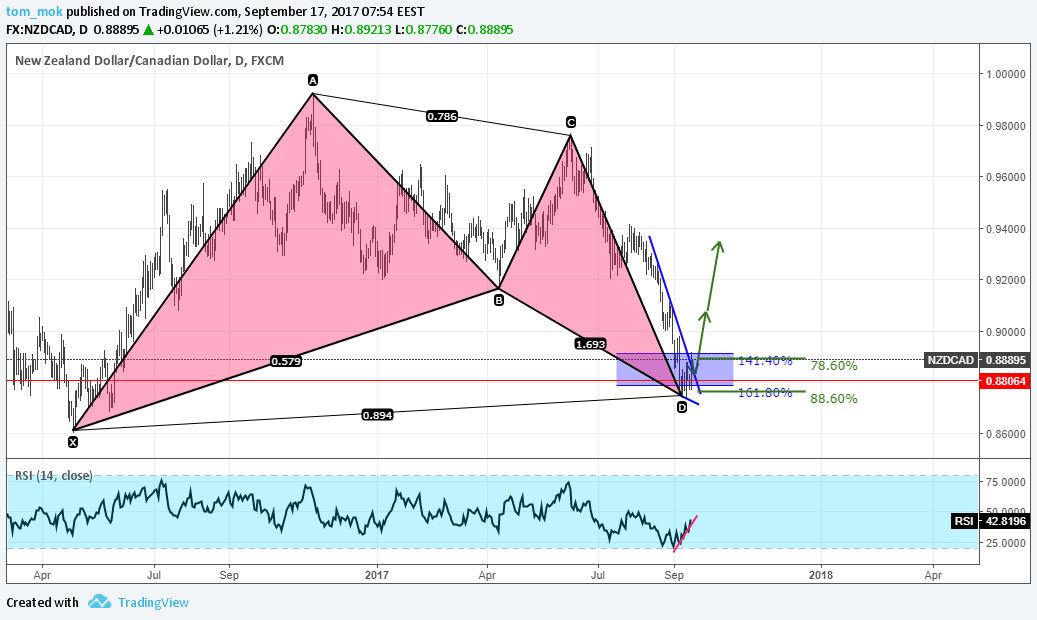1037x620 pixels.
Task: Click the 0.86000 price axis label
Action: tap(1006, 434)
